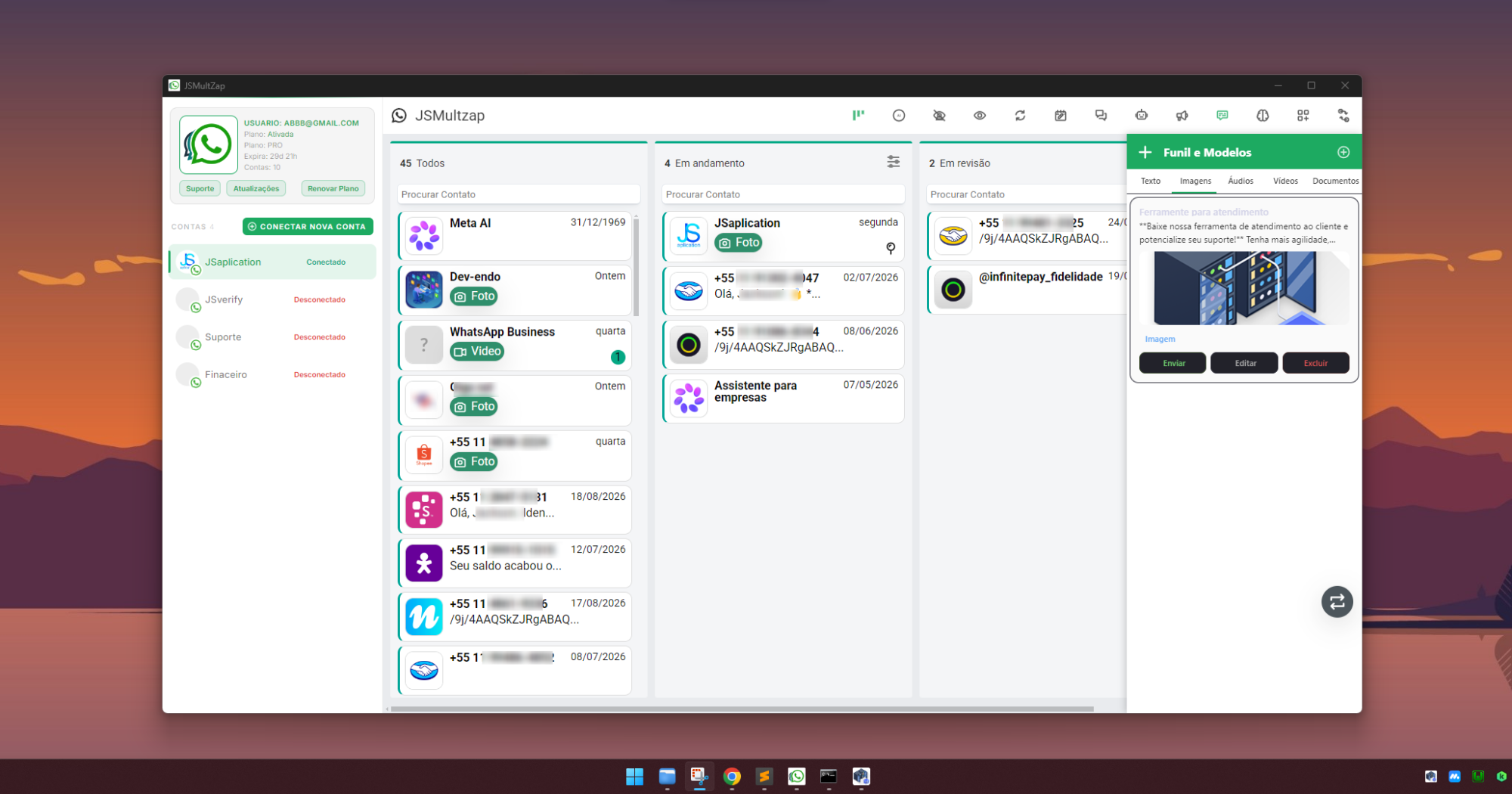The height and width of the screenshot is (794, 1512).
Task: Click the Enviar button
Action: (x=1173, y=363)
